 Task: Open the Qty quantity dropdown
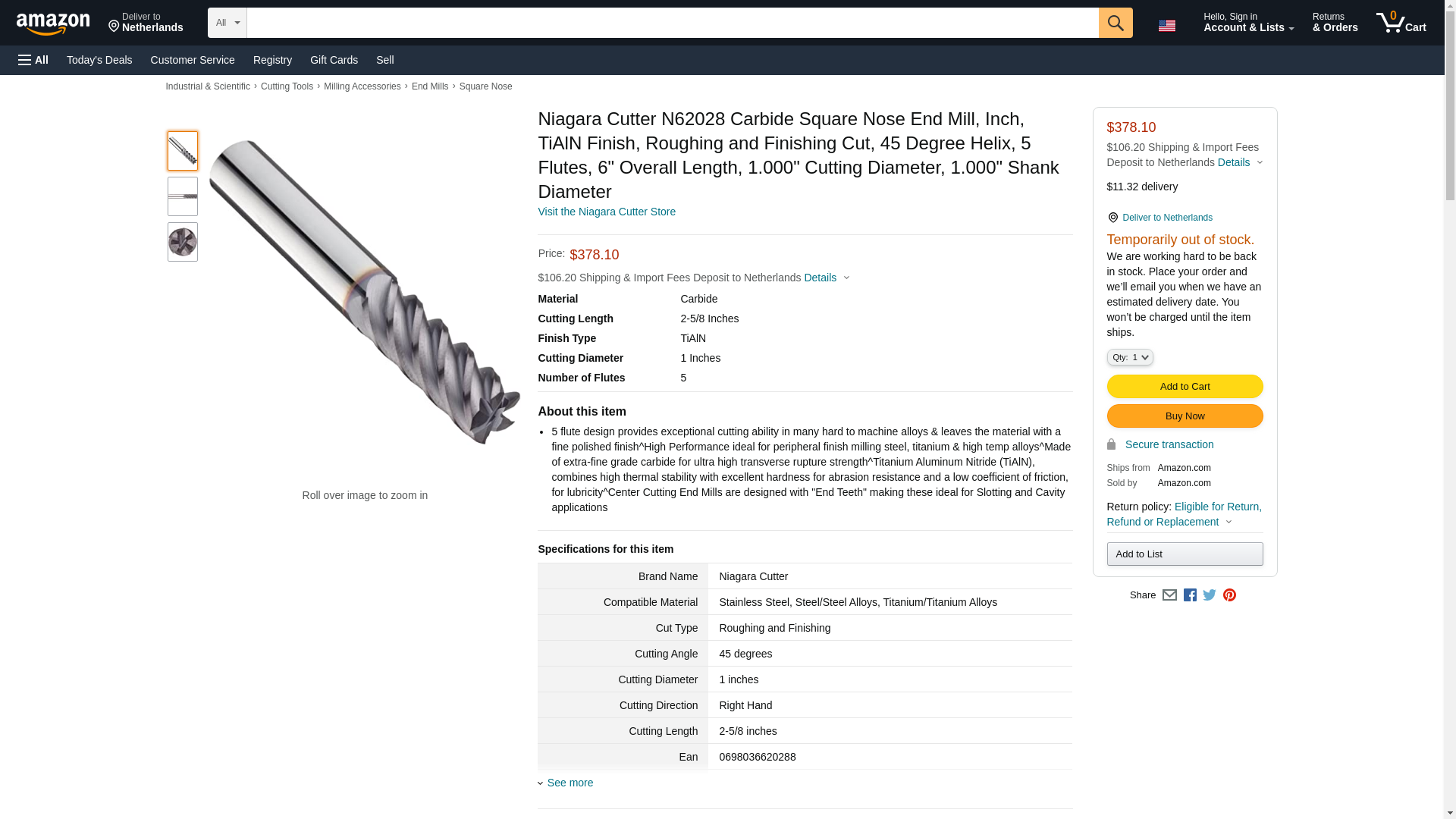pyautogui.click(x=1129, y=357)
